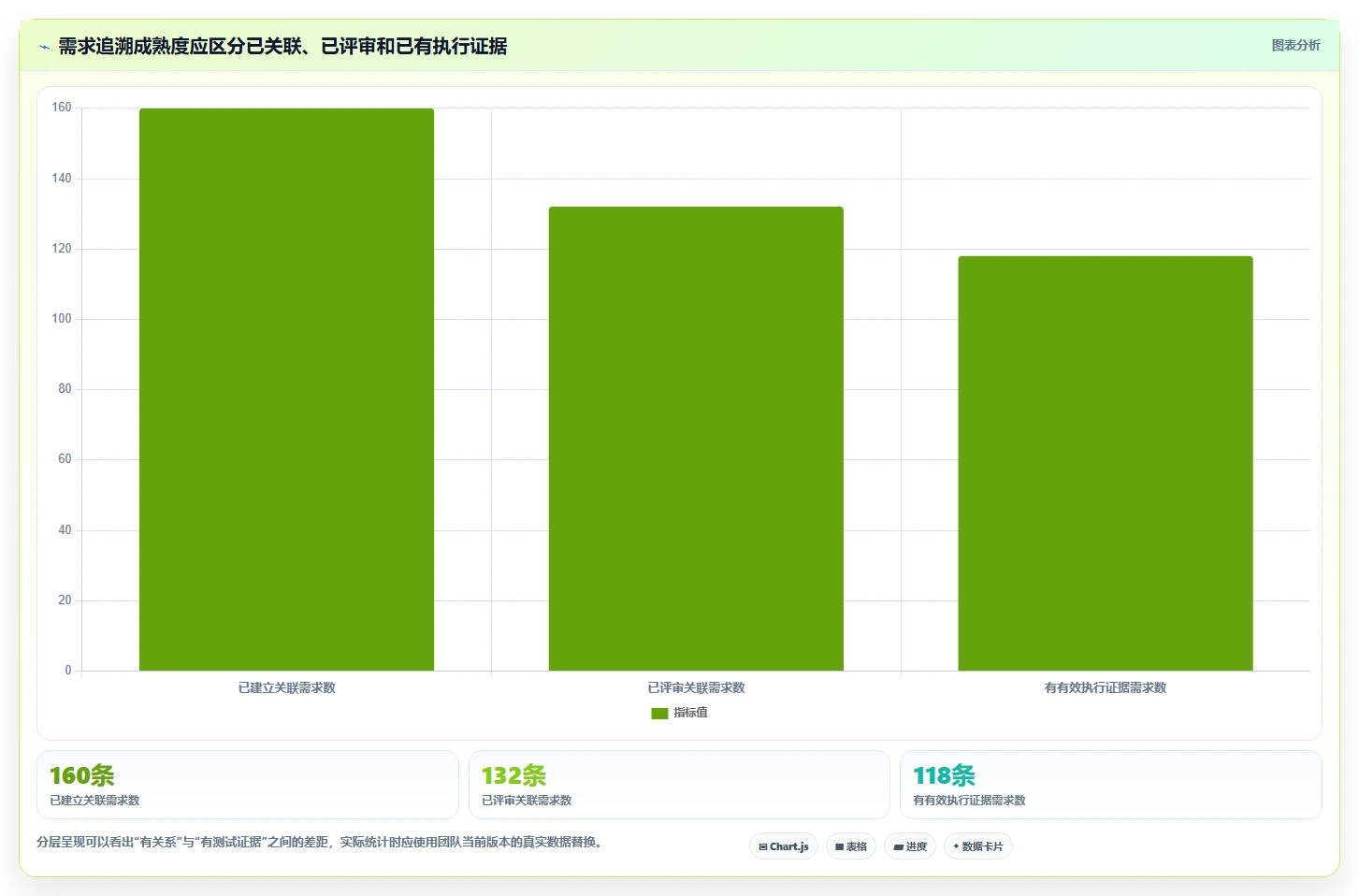Toggle the 指标值 legend color swatch

click(x=659, y=713)
